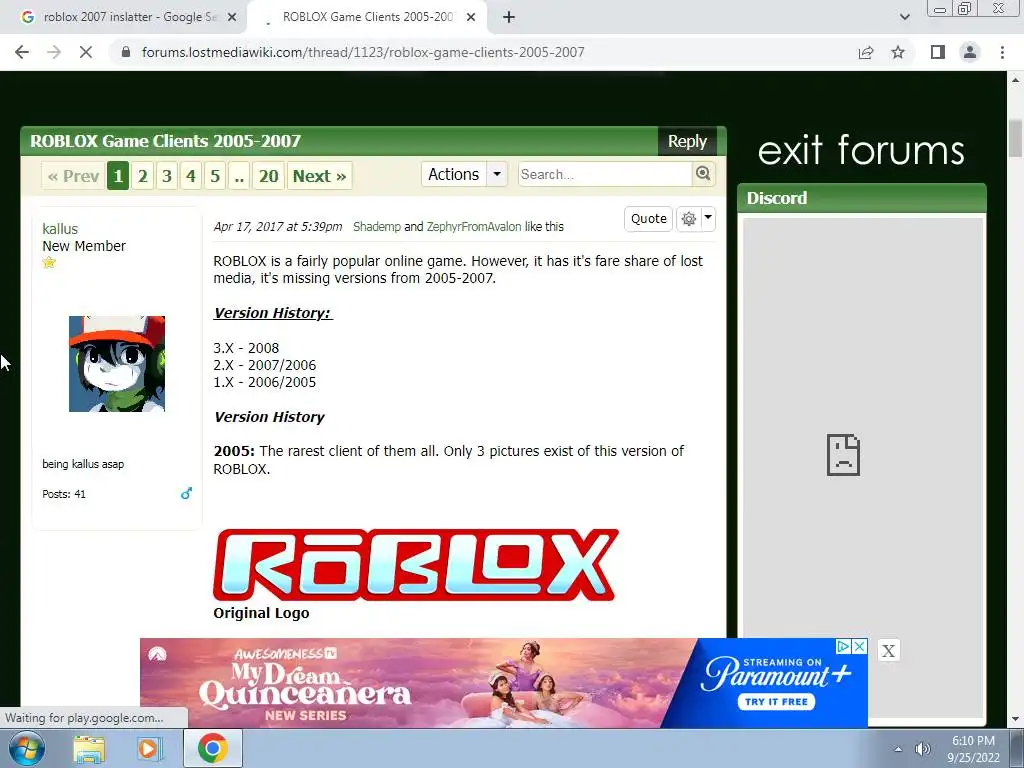Click the search magnifier icon

pos(703,174)
